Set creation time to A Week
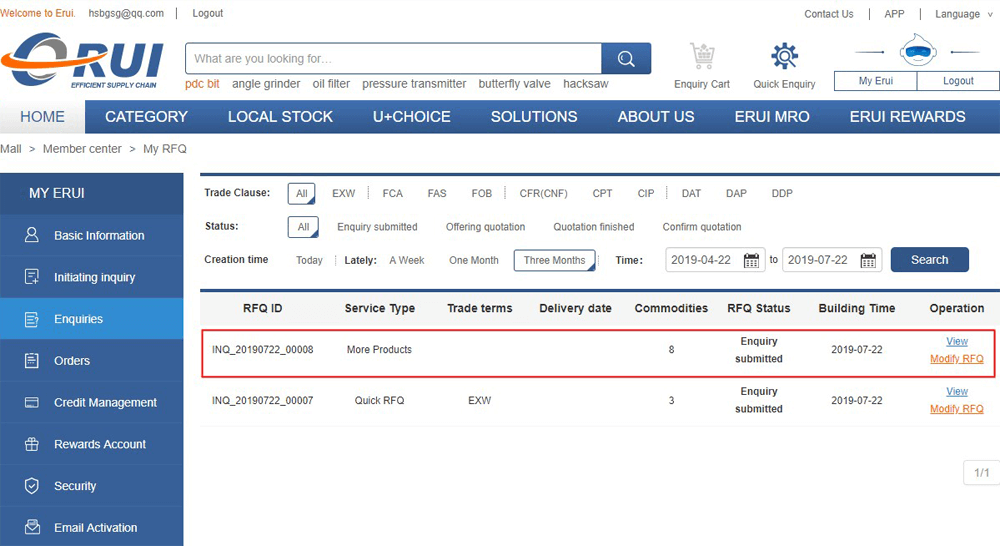Screen dimensions: 1000x546 tap(407, 260)
